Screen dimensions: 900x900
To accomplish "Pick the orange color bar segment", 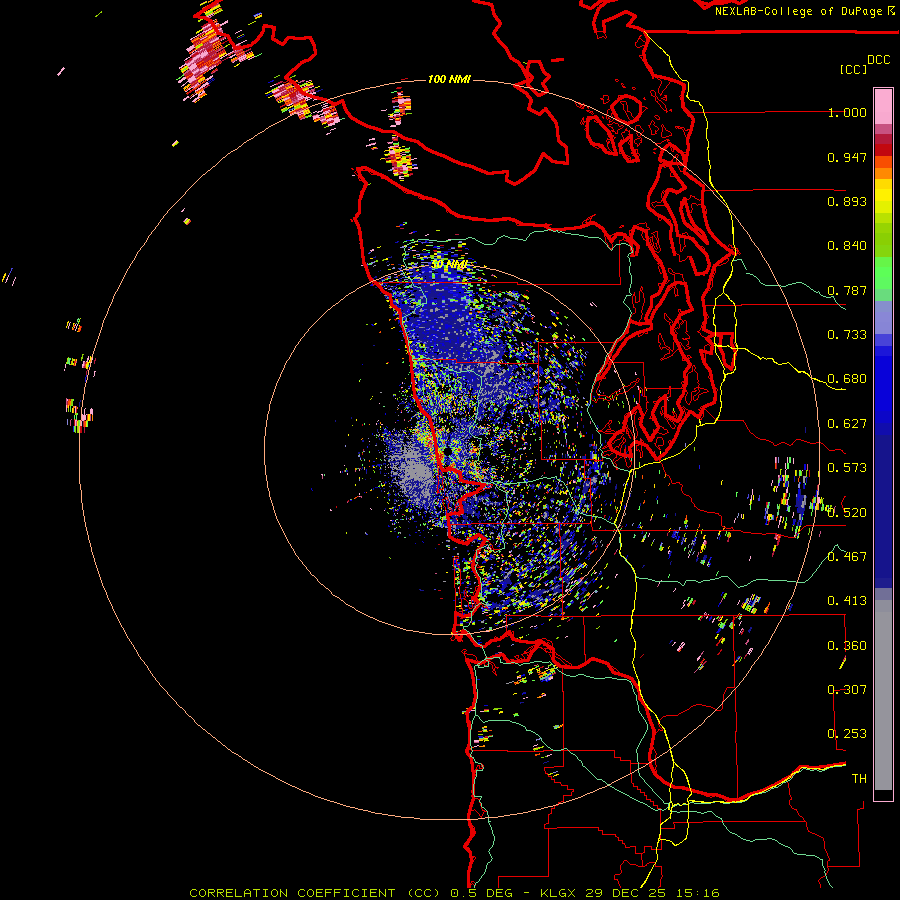I will [883, 173].
